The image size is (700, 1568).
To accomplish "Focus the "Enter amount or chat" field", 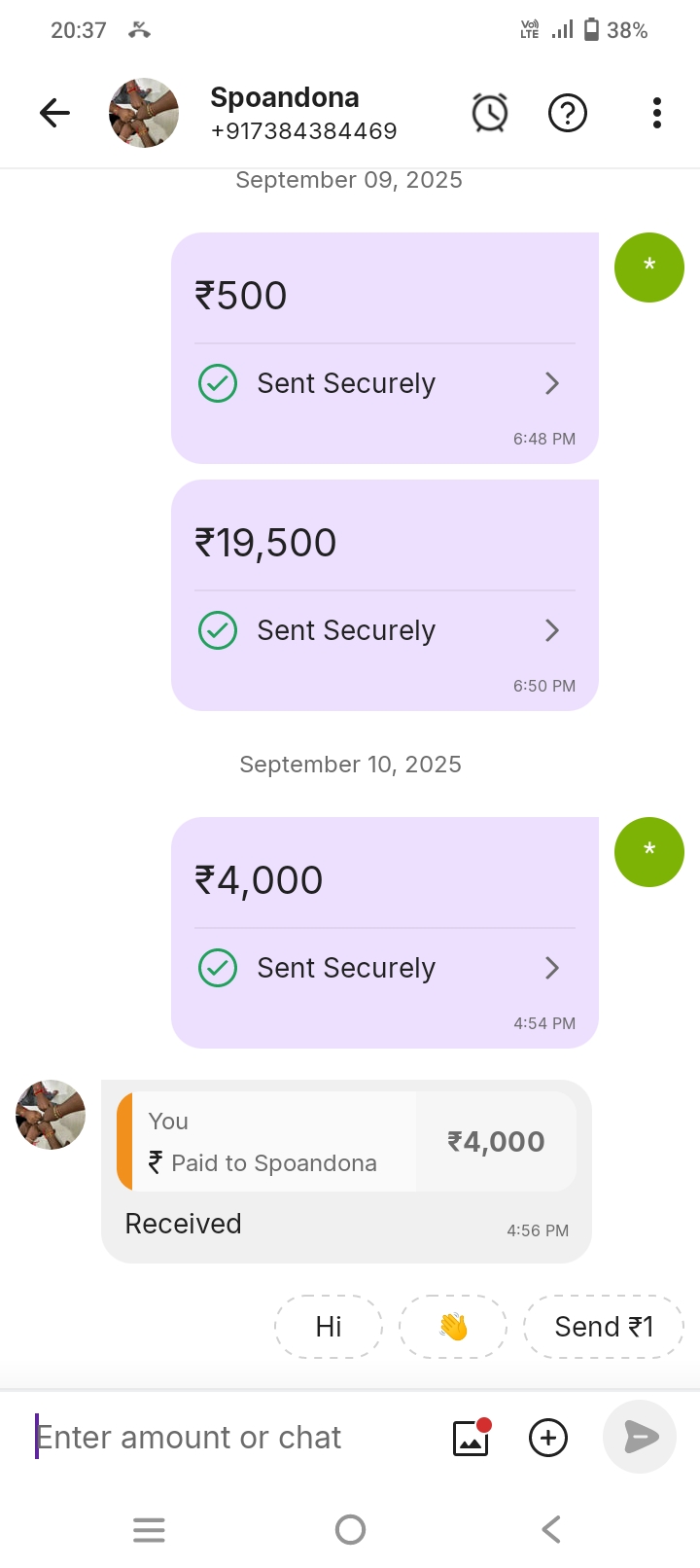I will 233,1438.
